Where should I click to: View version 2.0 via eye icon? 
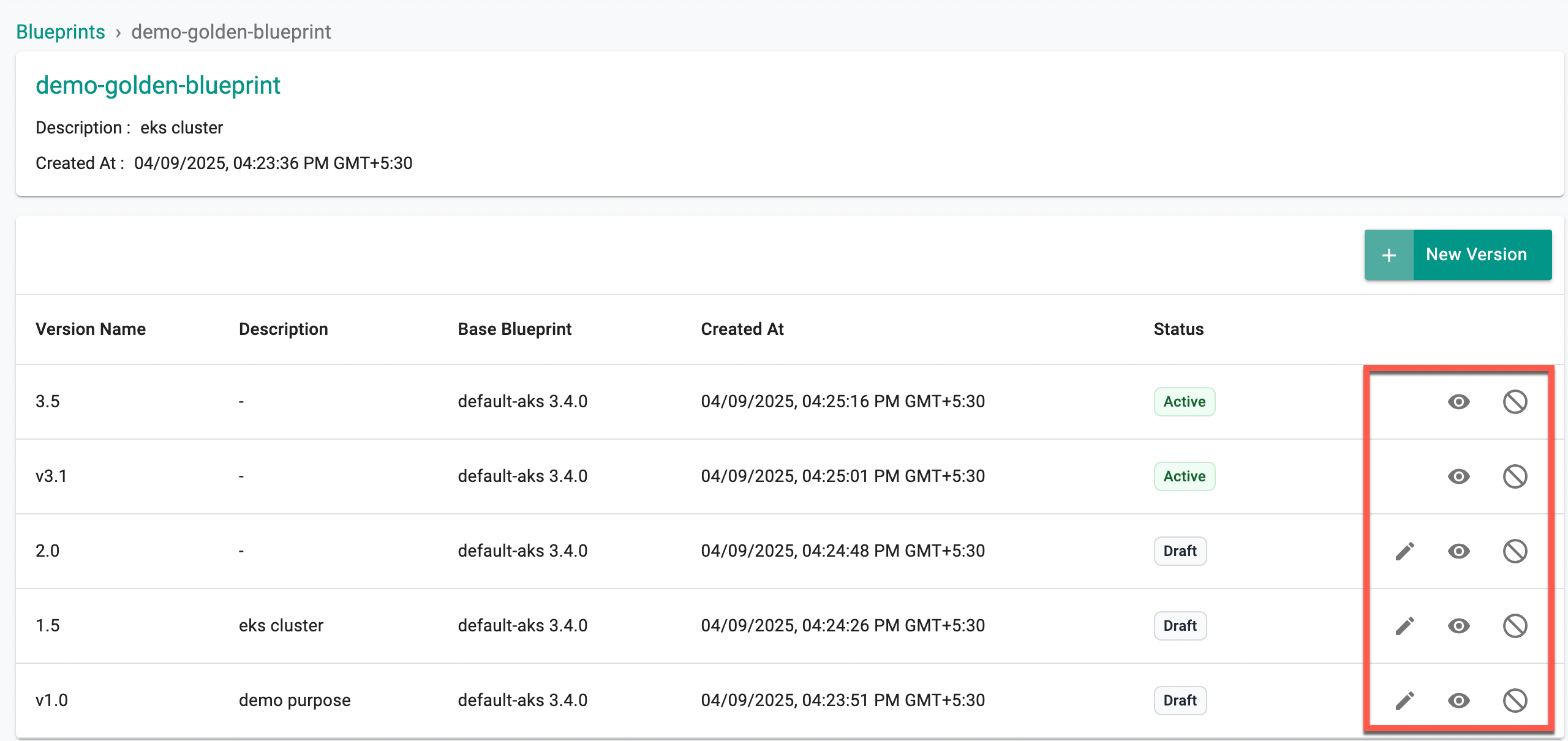[1459, 551]
